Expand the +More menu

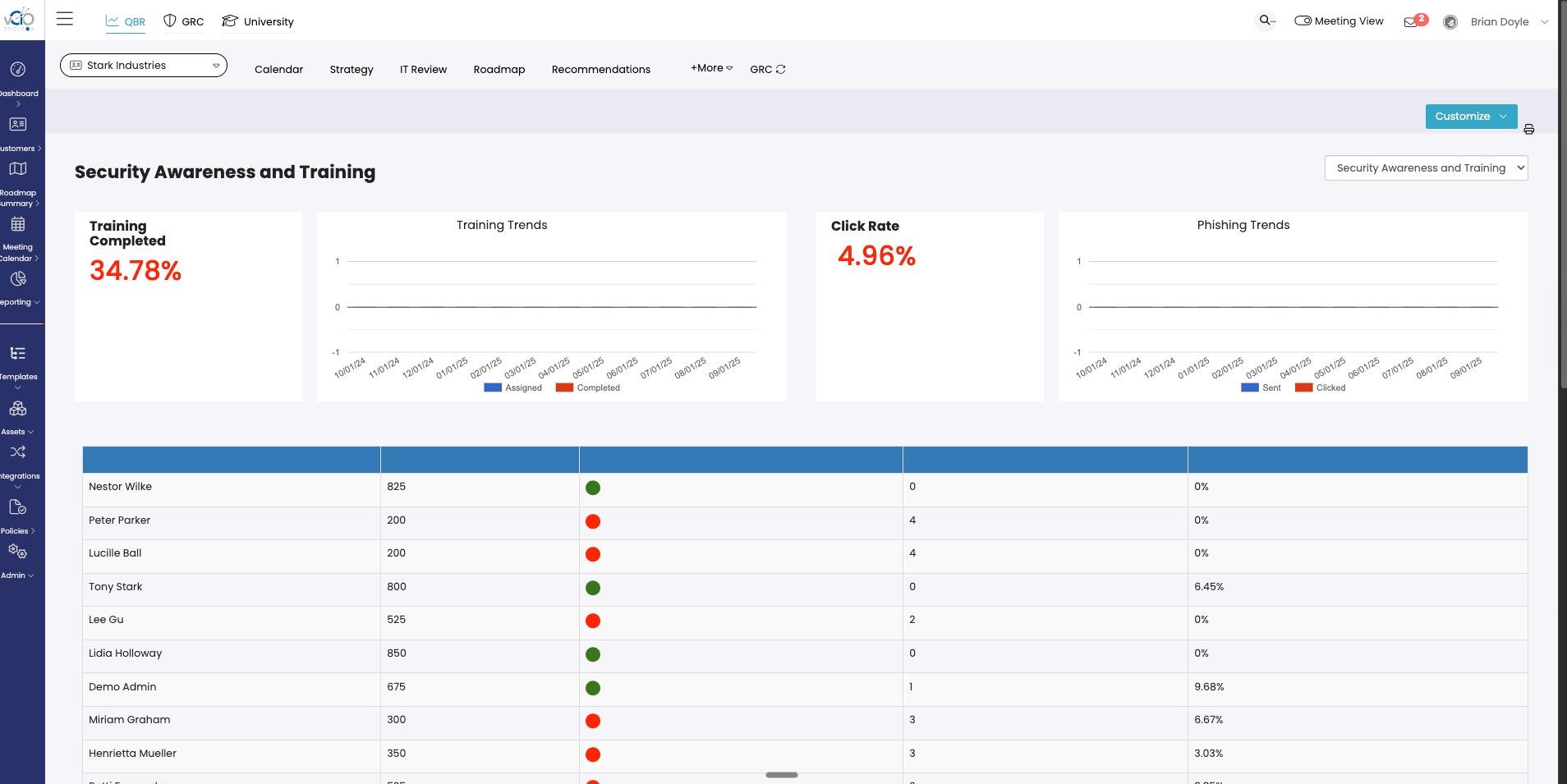point(711,68)
